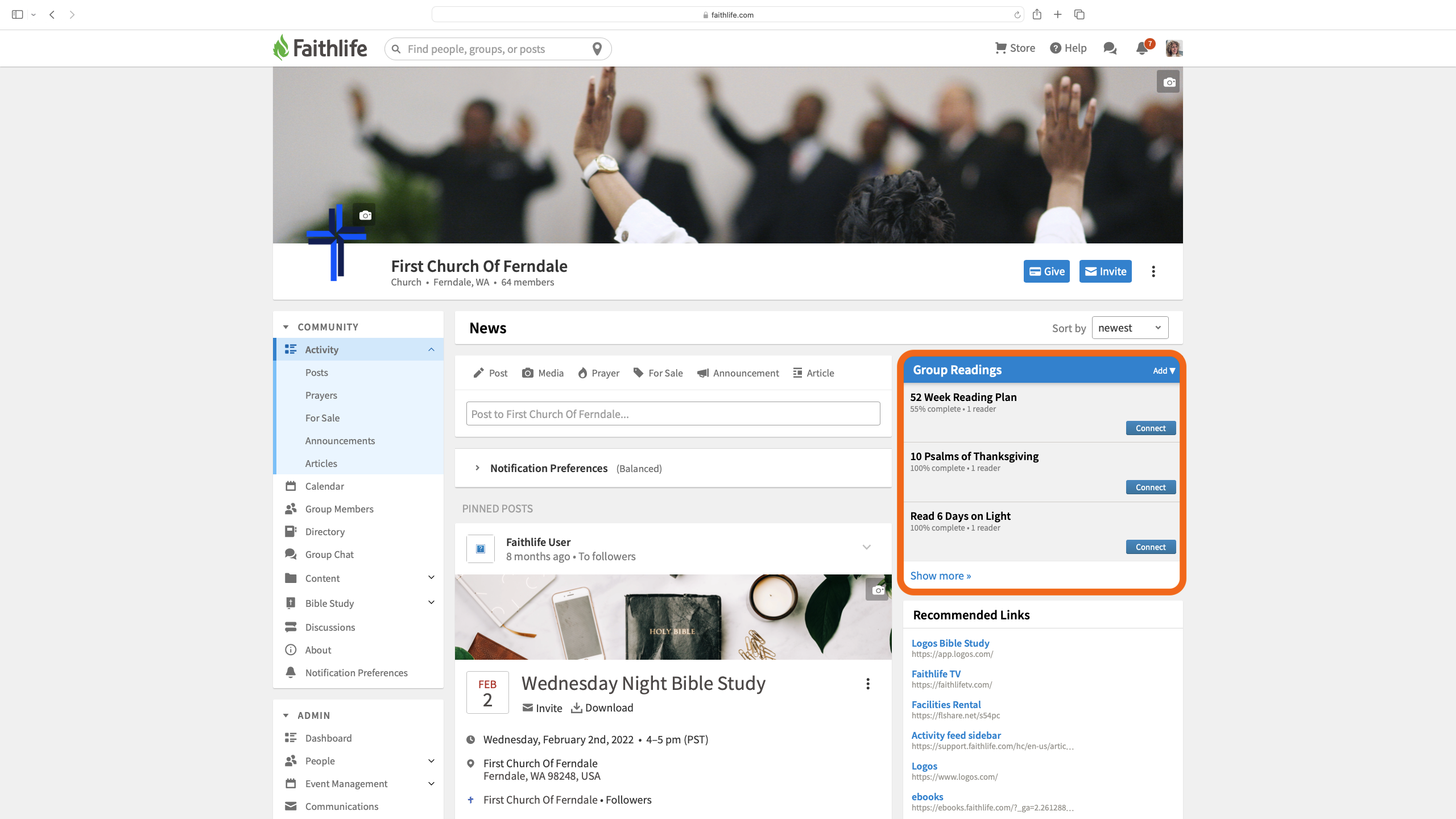
Task: Expand the admin People section
Action: tap(431, 761)
